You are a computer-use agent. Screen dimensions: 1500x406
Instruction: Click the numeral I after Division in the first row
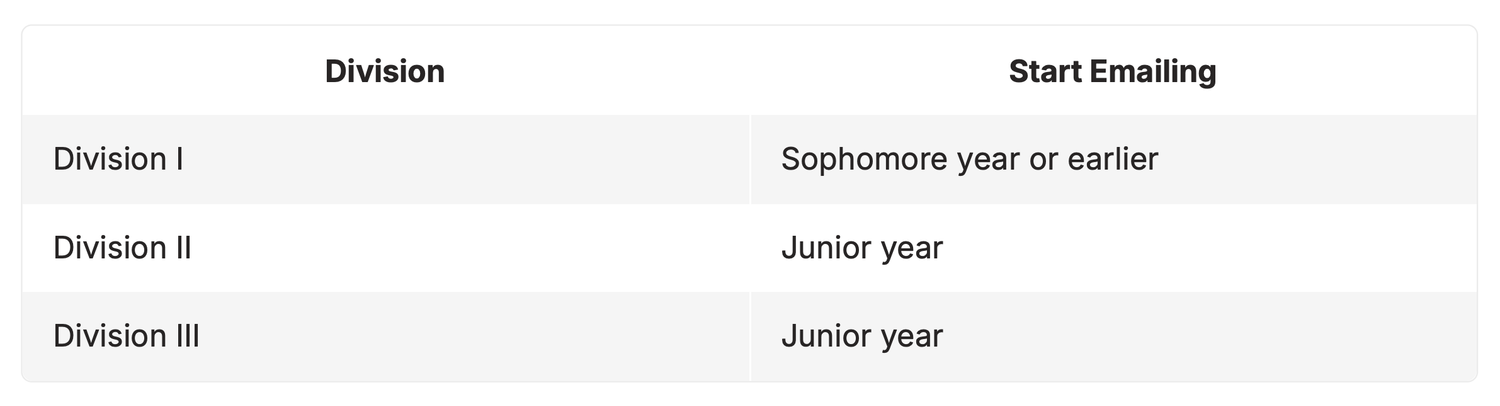click(x=178, y=159)
